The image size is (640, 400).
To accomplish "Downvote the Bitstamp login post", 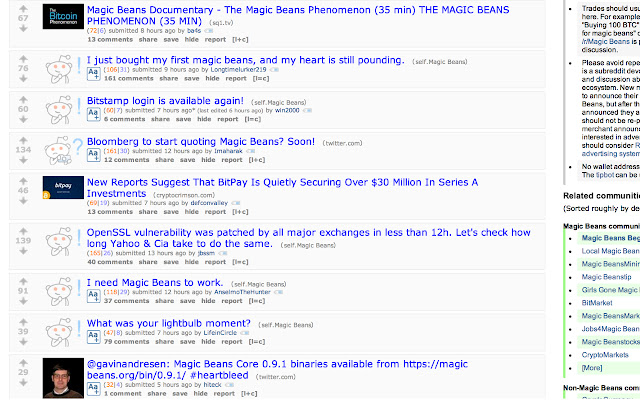I will 23,119.
